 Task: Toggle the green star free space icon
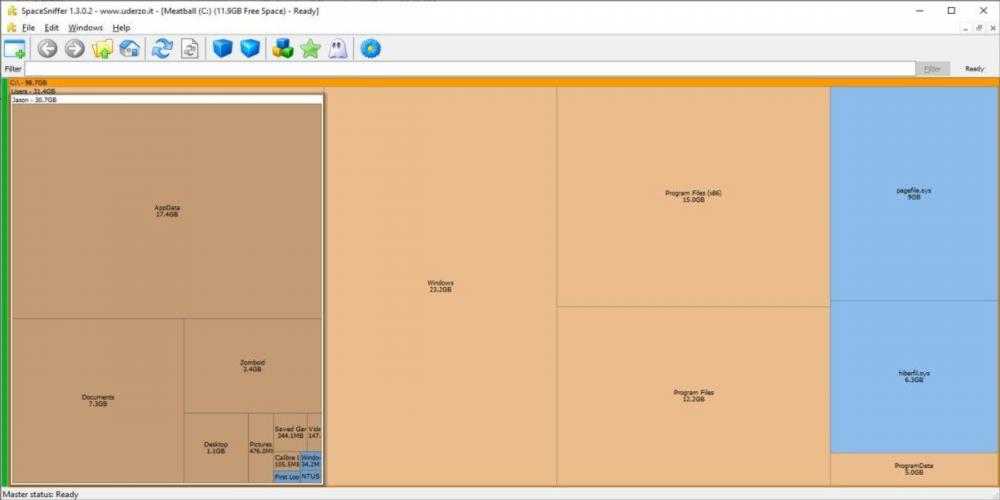310,48
